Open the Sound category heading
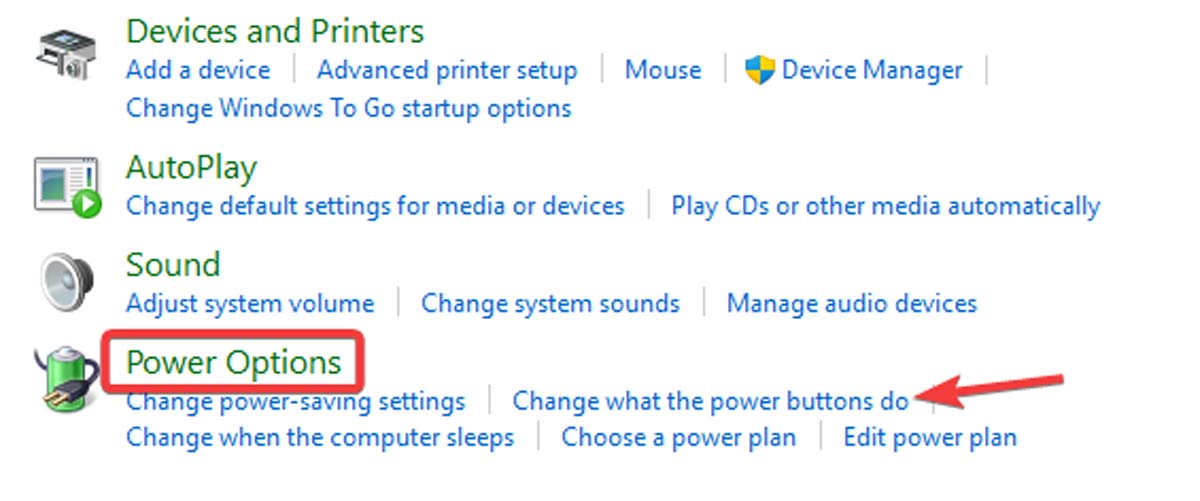 tap(173, 264)
